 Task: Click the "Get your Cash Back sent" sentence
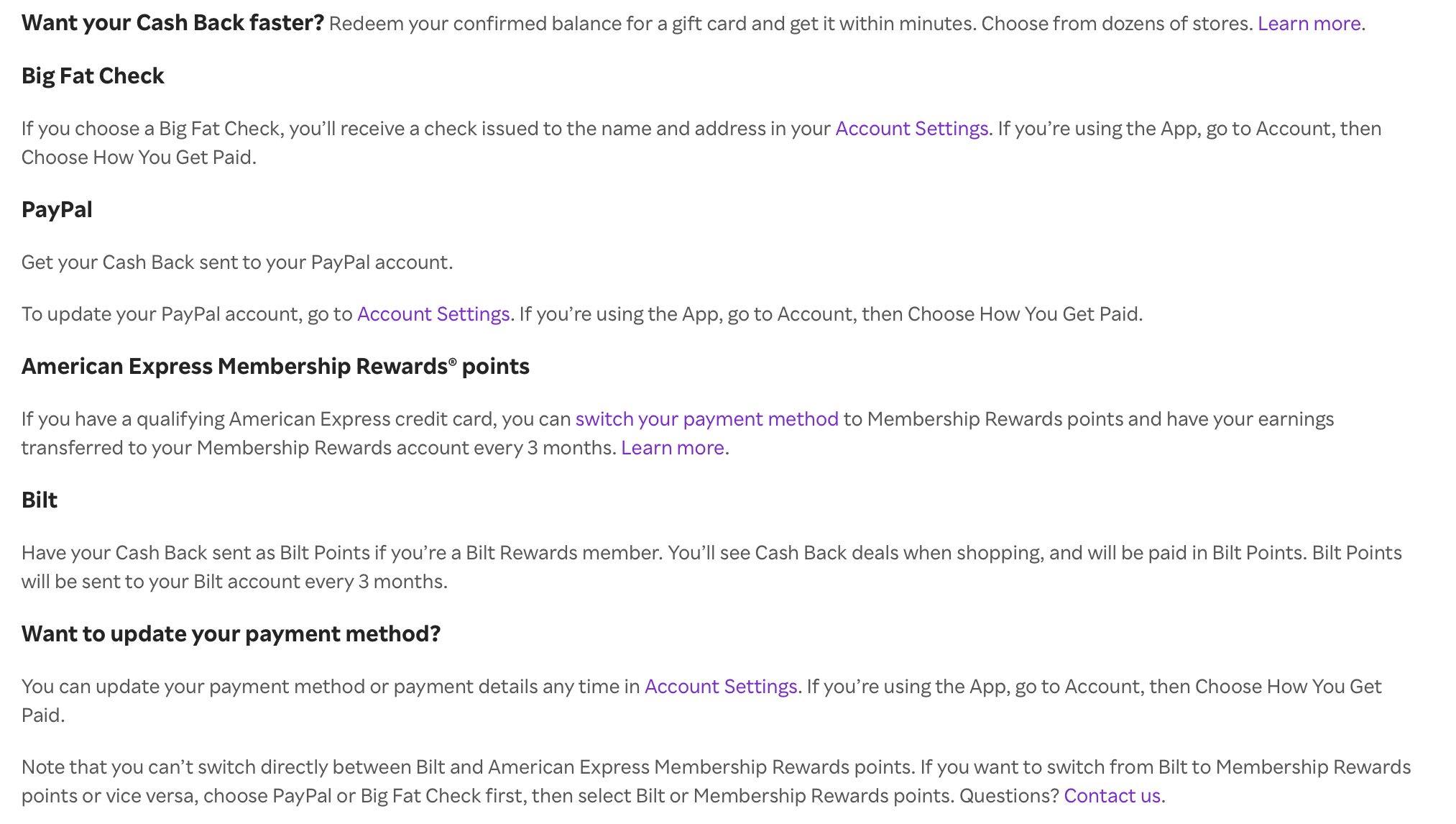tap(237, 262)
